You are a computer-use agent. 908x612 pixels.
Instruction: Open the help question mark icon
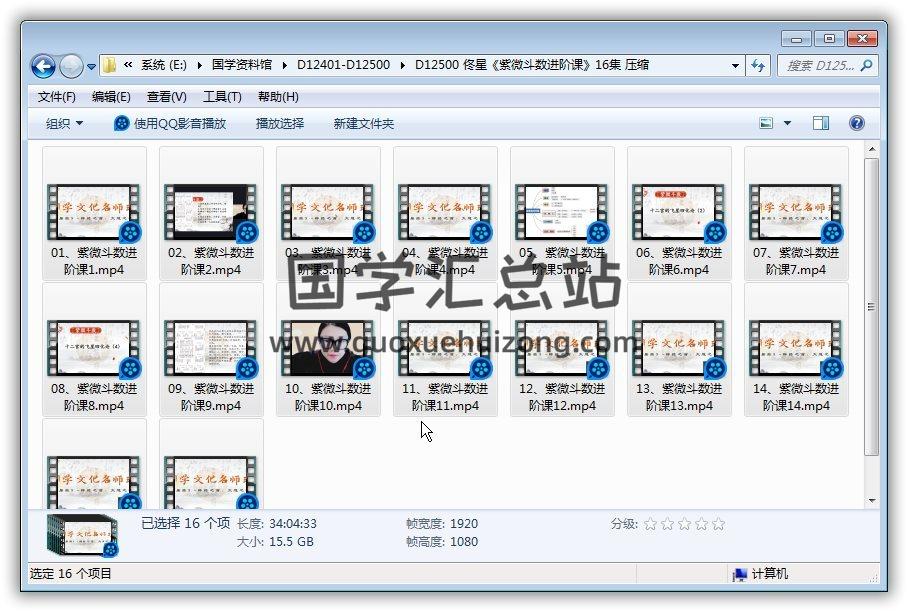click(x=856, y=123)
